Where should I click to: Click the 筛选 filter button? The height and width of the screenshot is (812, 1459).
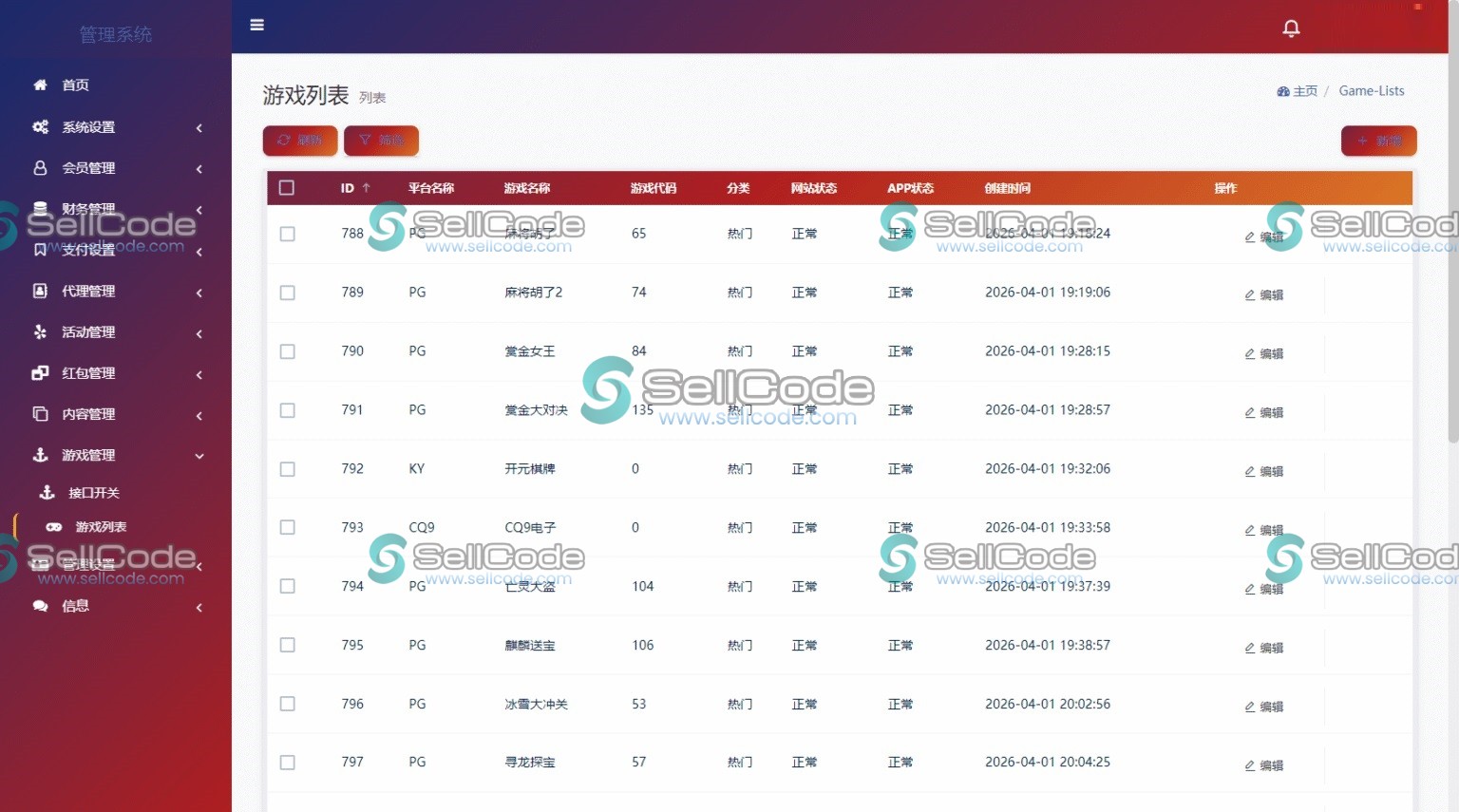pyautogui.click(x=381, y=141)
